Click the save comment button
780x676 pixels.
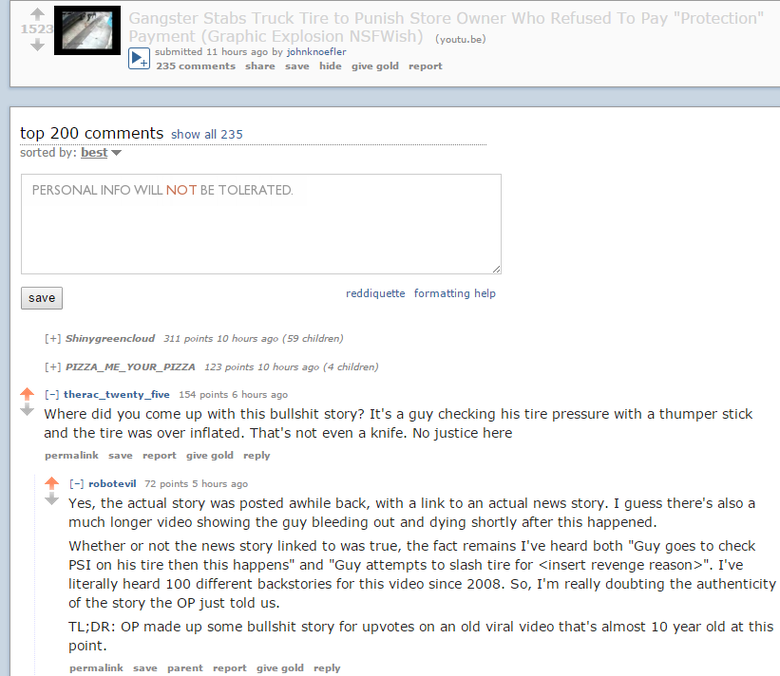tap(42, 298)
